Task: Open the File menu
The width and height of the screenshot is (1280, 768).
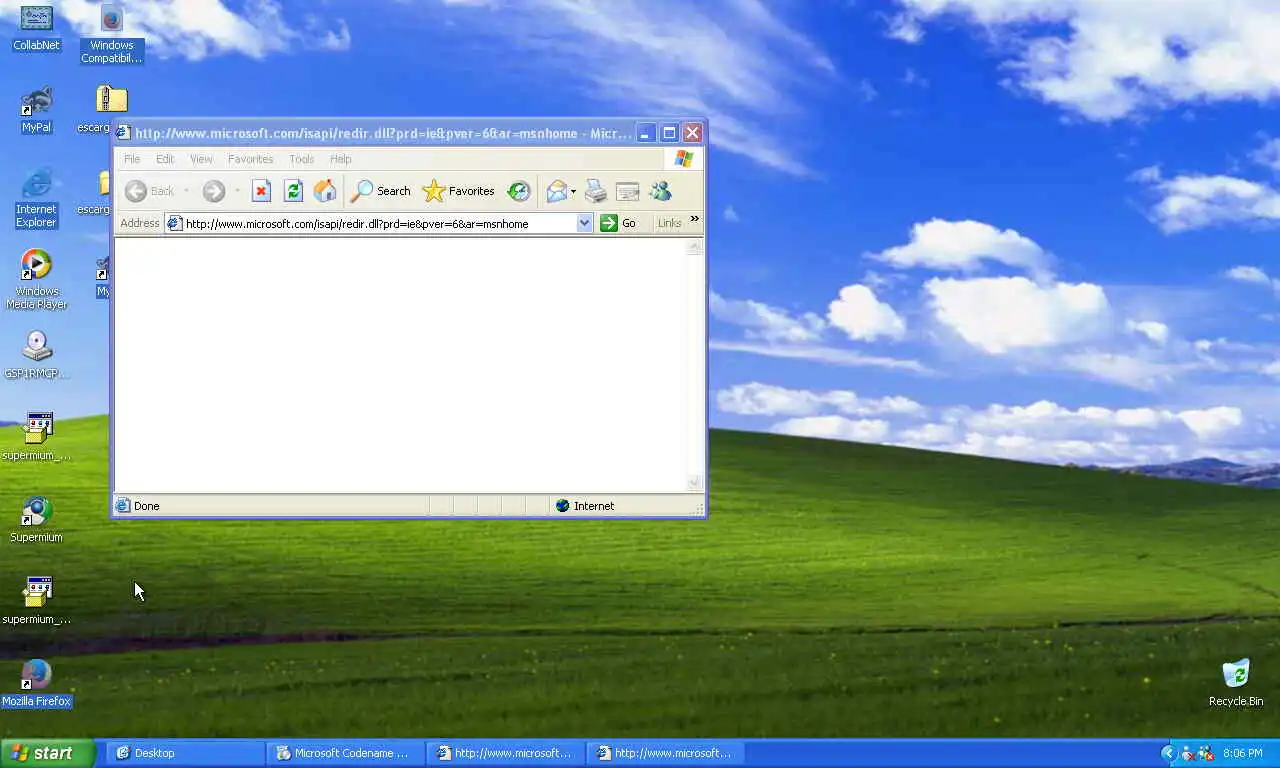Action: 132,159
